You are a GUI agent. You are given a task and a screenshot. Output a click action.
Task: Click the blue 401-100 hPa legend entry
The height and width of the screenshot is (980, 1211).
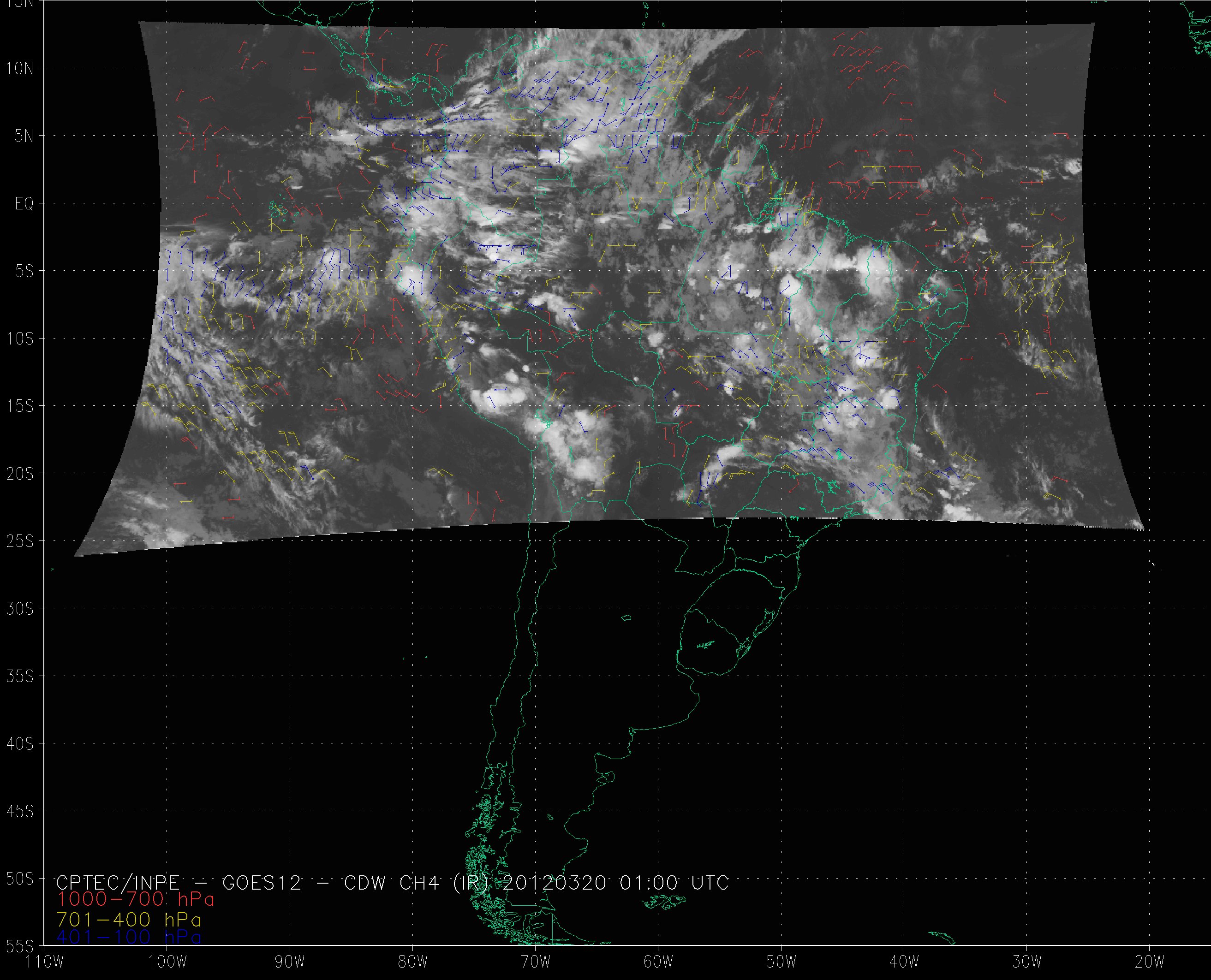(129, 937)
